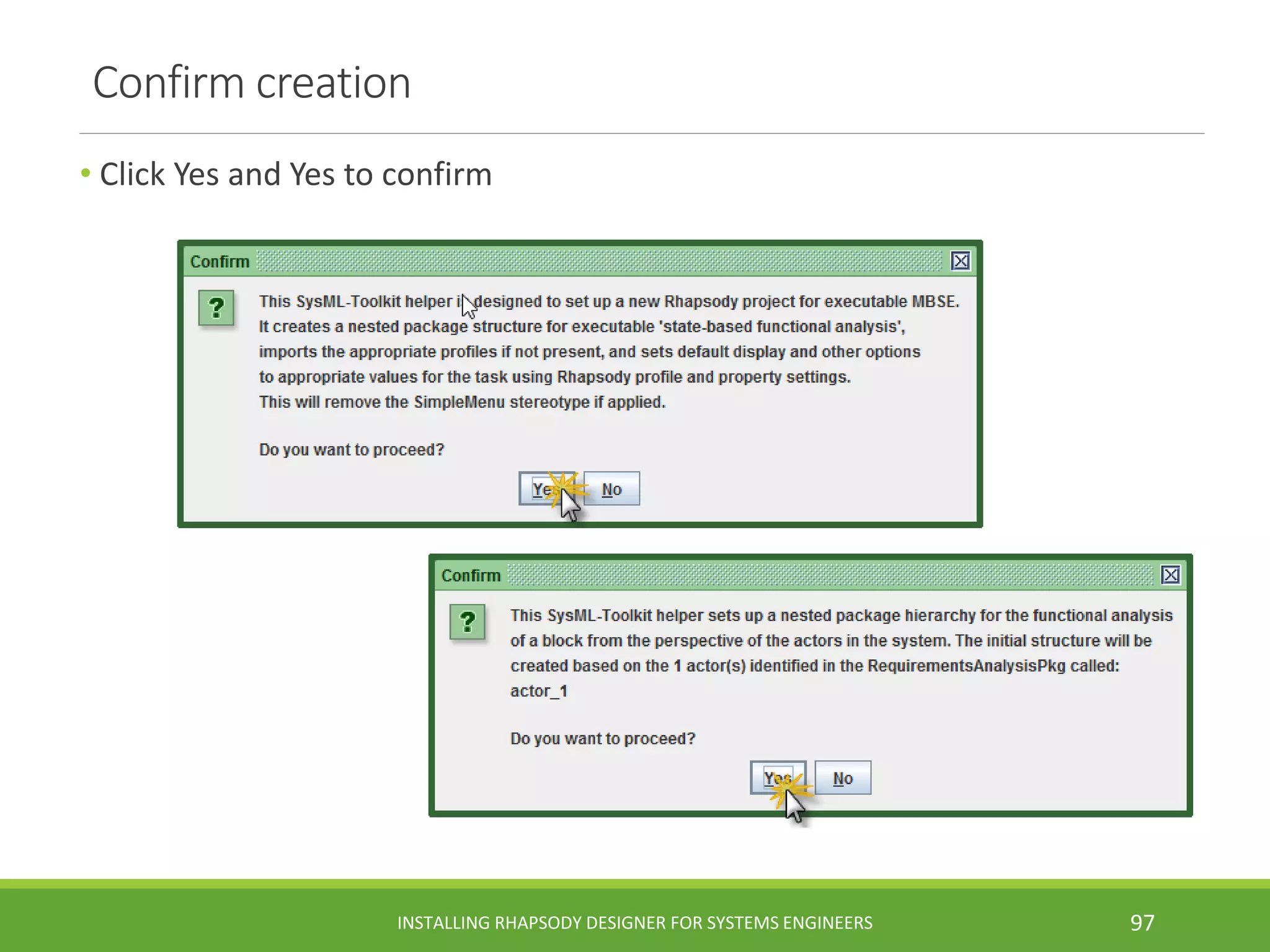The height and width of the screenshot is (952, 1270).
Task: Select the second dialog's Confirm title bar
Action: pos(810,575)
